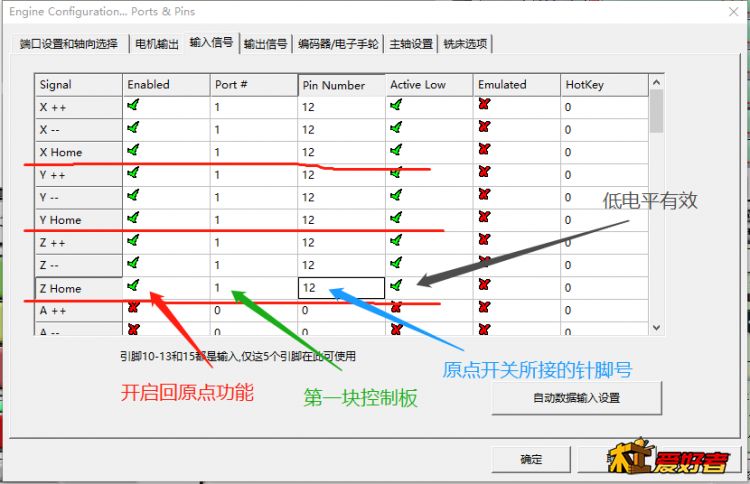Toggle Enabled checkmark for Z ++
Image resolution: width=750 pixels, height=484 pixels.
(x=133, y=240)
